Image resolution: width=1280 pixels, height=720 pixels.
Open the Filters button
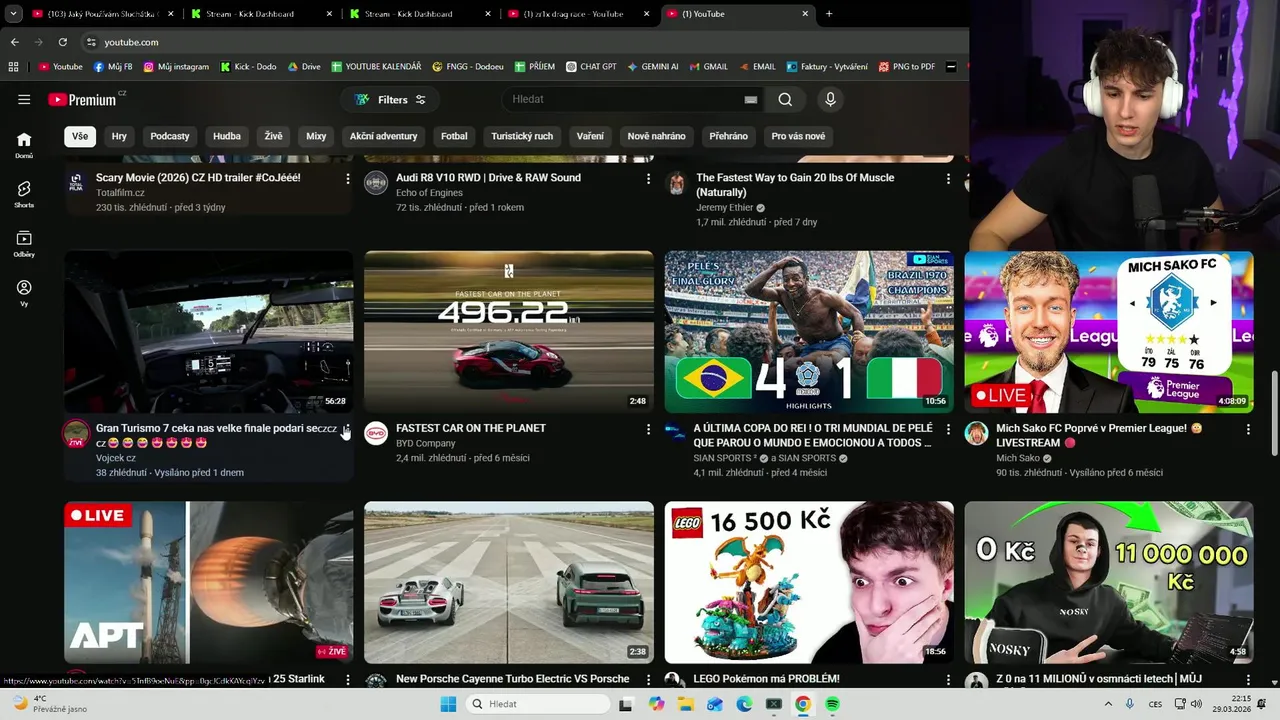pos(390,99)
